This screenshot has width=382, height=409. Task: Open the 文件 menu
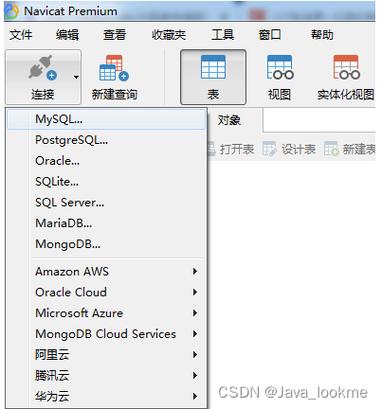pyautogui.click(x=21, y=34)
